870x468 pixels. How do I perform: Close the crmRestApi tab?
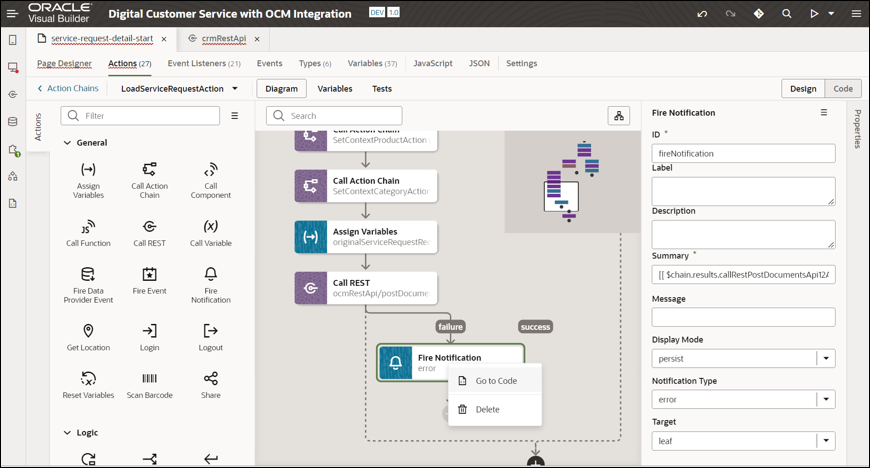point(257,39)
